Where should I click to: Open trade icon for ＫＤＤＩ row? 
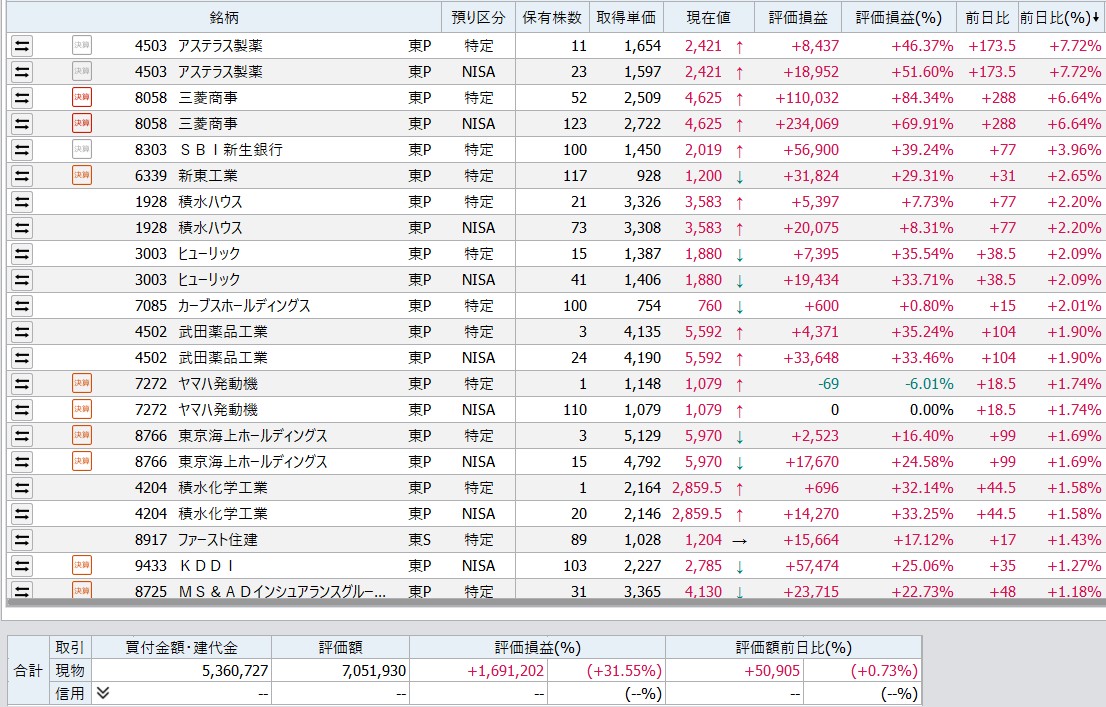tap(22, 566)
